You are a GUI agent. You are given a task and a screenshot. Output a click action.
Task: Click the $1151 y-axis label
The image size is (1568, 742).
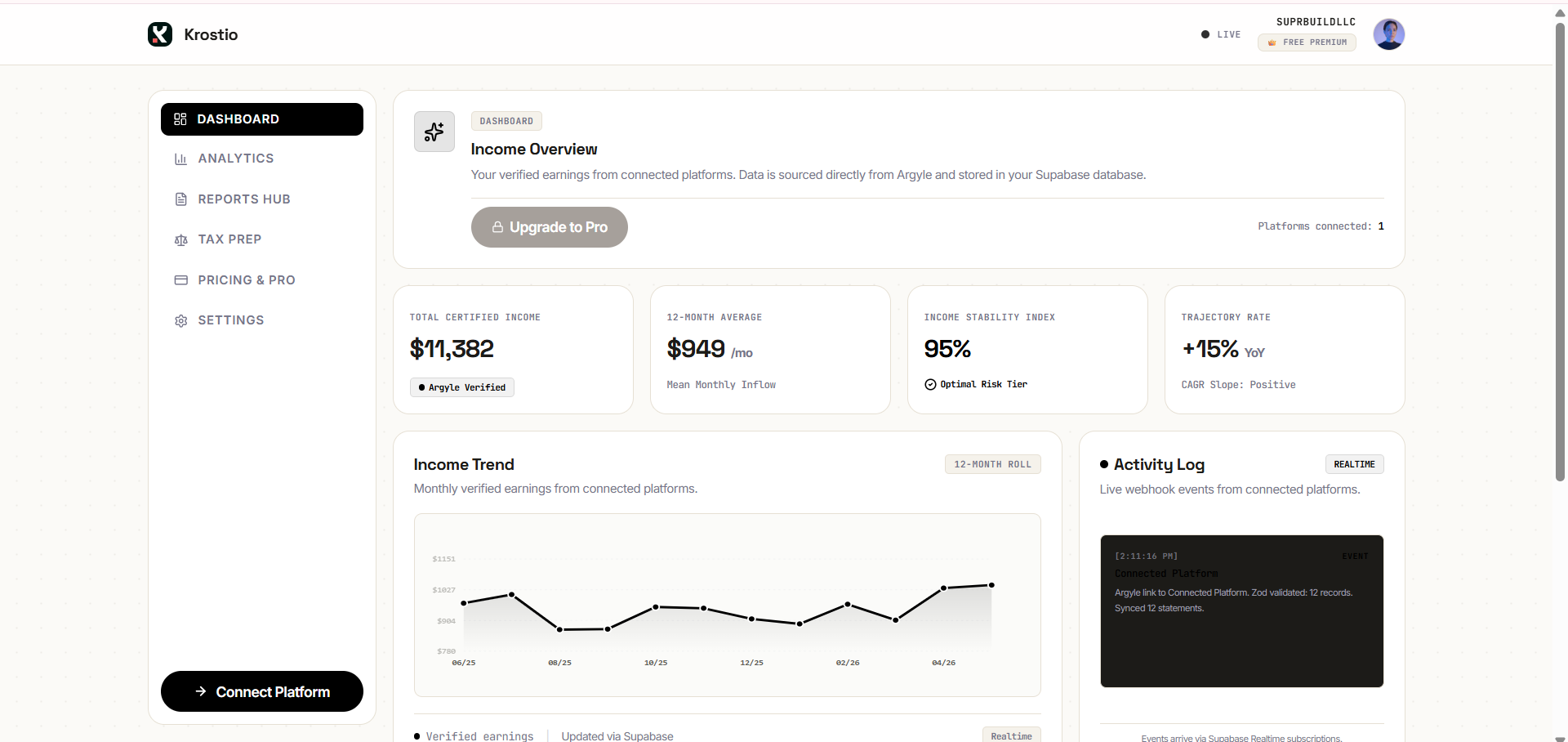click(443, 559)
